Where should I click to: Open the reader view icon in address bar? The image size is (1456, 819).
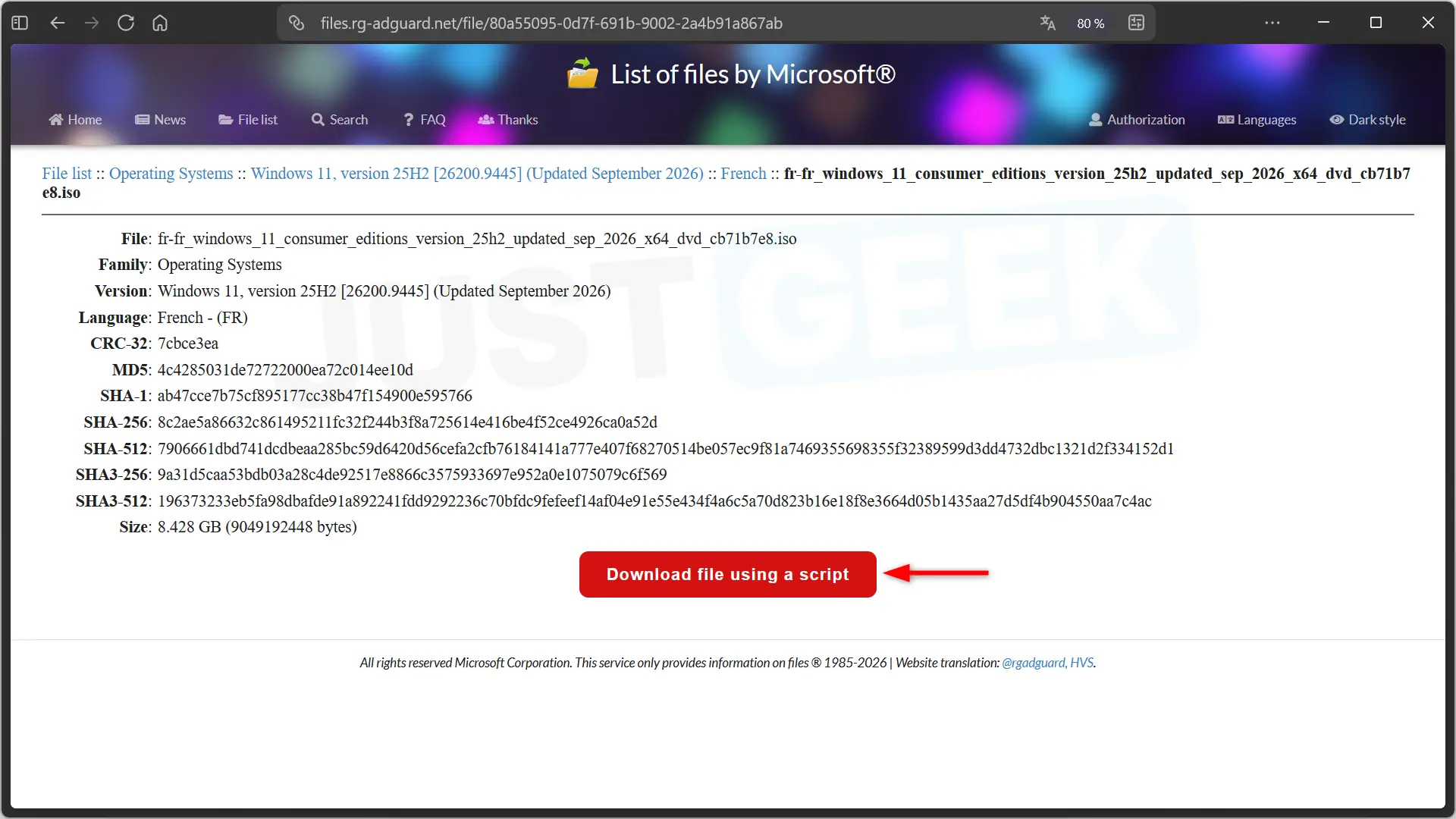(1136, 23)
